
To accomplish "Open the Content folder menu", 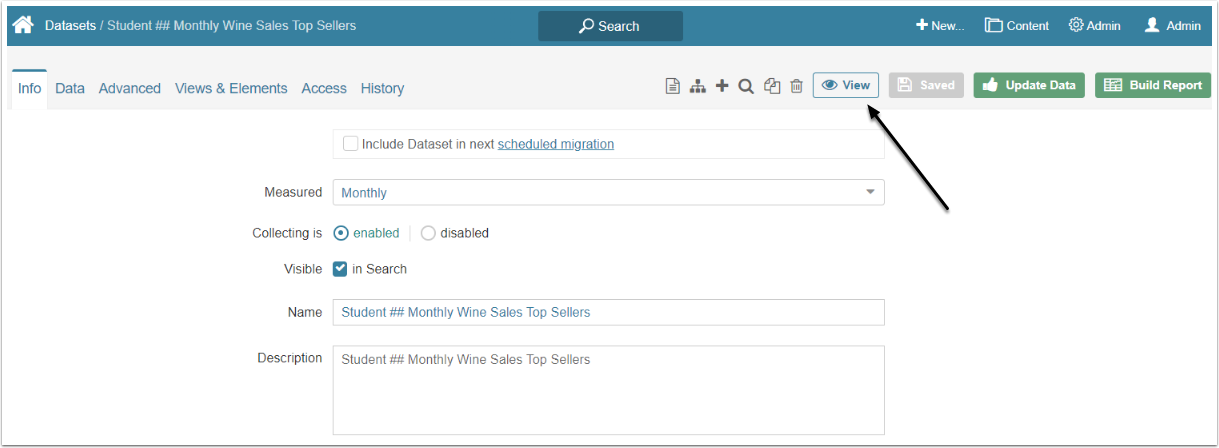I will pos(1016,25).
